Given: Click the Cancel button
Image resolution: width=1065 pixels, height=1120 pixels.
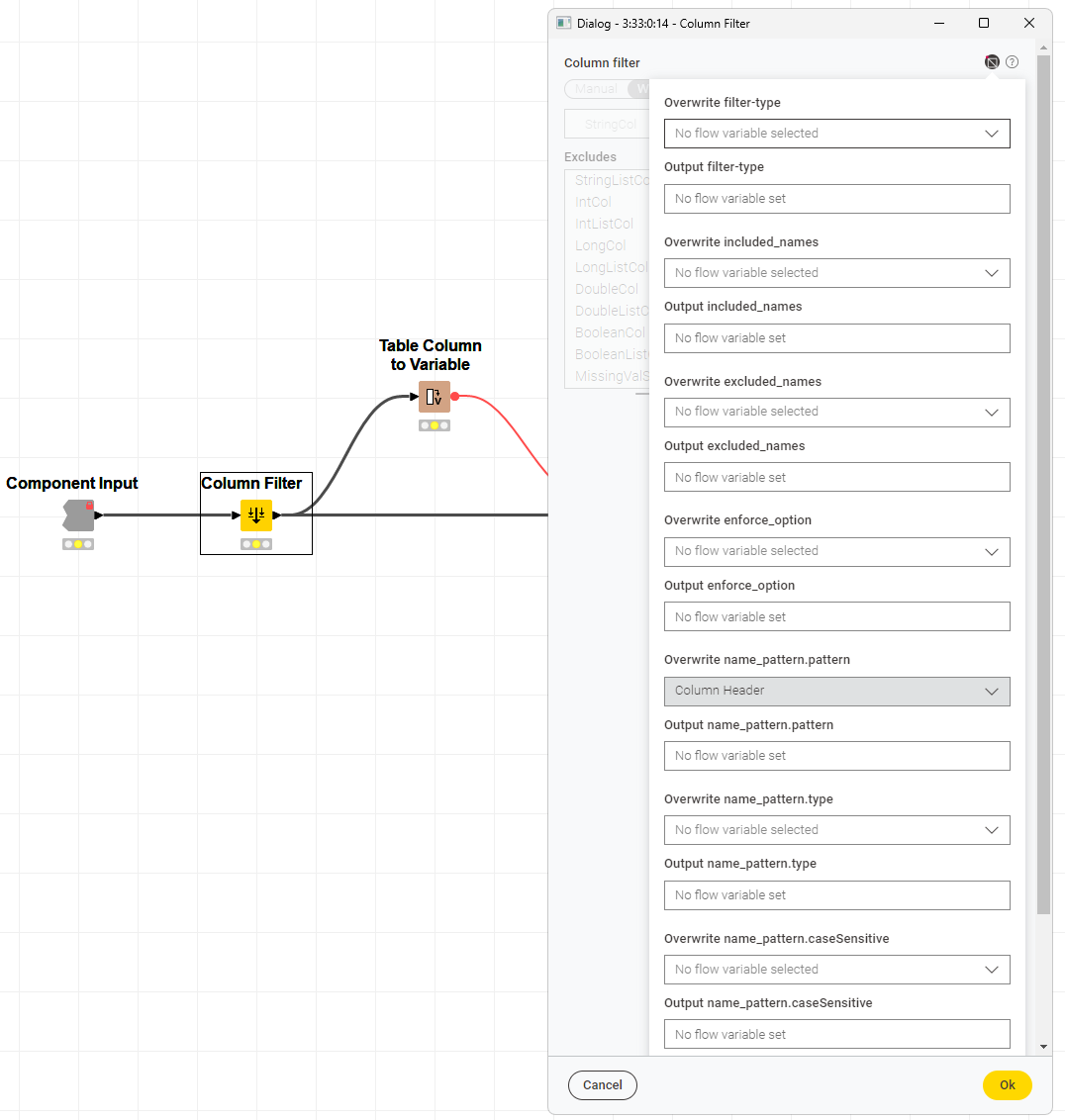Looking at the screenshot, I should click(x=603, y=1085).
